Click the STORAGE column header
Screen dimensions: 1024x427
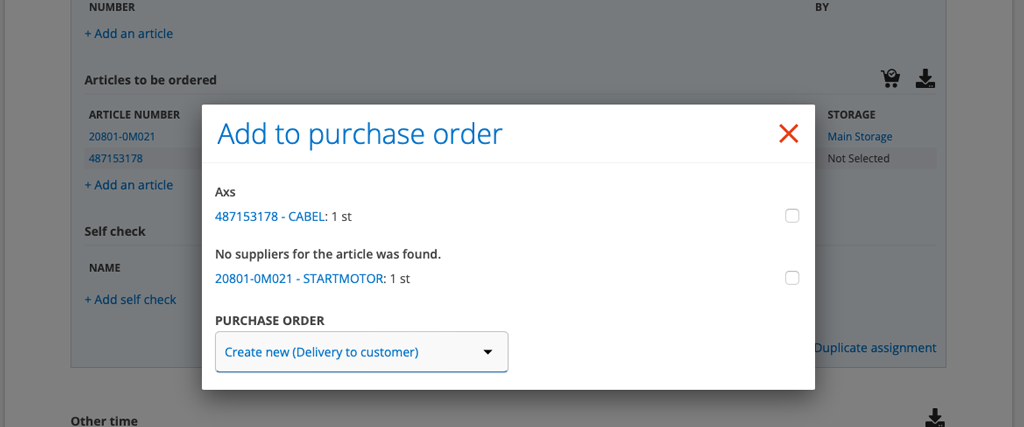pyautogui.click(x=851, y=115)
